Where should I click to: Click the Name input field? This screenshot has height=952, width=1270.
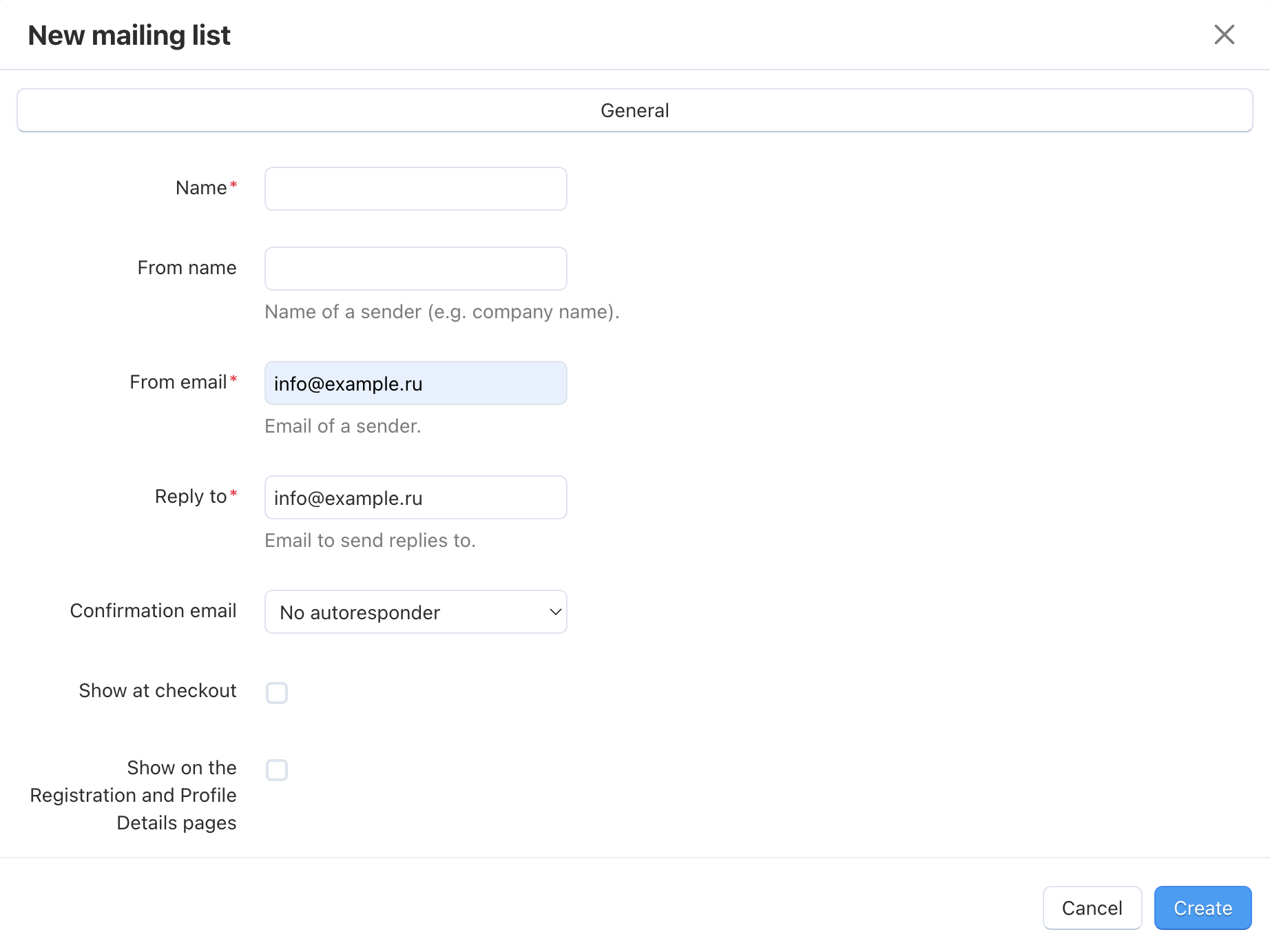(x=415, y=189)
